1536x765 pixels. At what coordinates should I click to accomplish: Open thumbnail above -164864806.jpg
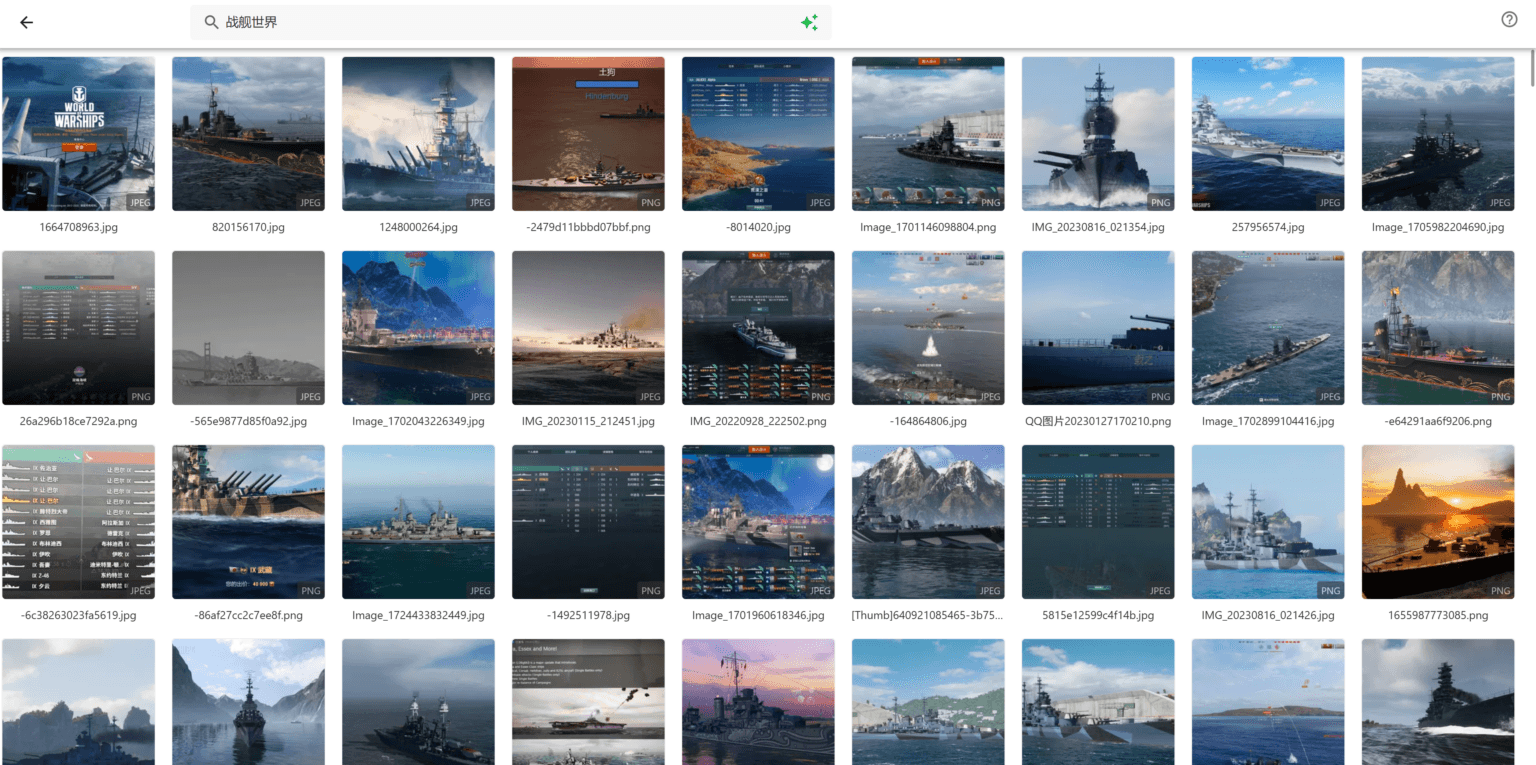coord(928,328)
